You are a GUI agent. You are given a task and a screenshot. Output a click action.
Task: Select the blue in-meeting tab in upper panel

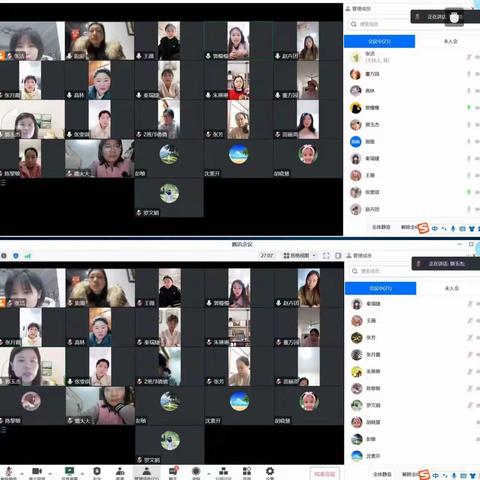(x=379, y=41)
